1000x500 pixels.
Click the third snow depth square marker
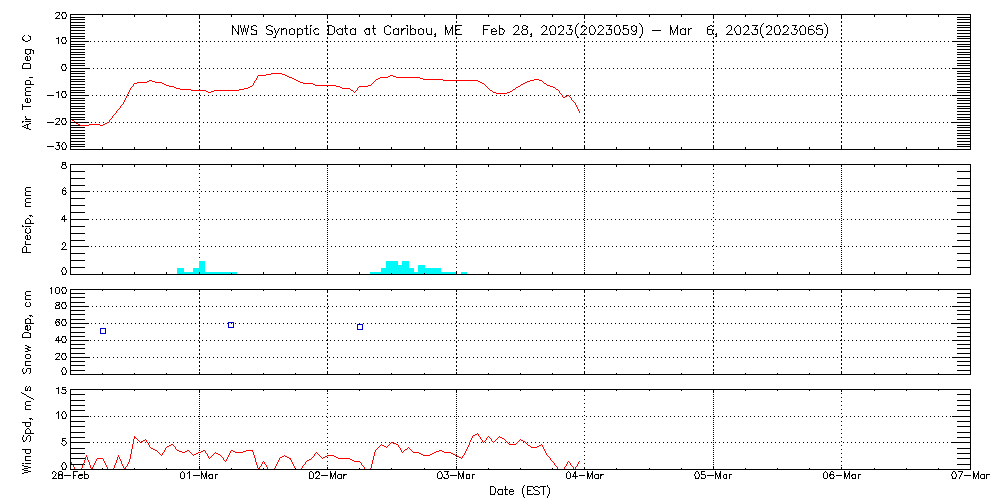(x=360, y=327)
